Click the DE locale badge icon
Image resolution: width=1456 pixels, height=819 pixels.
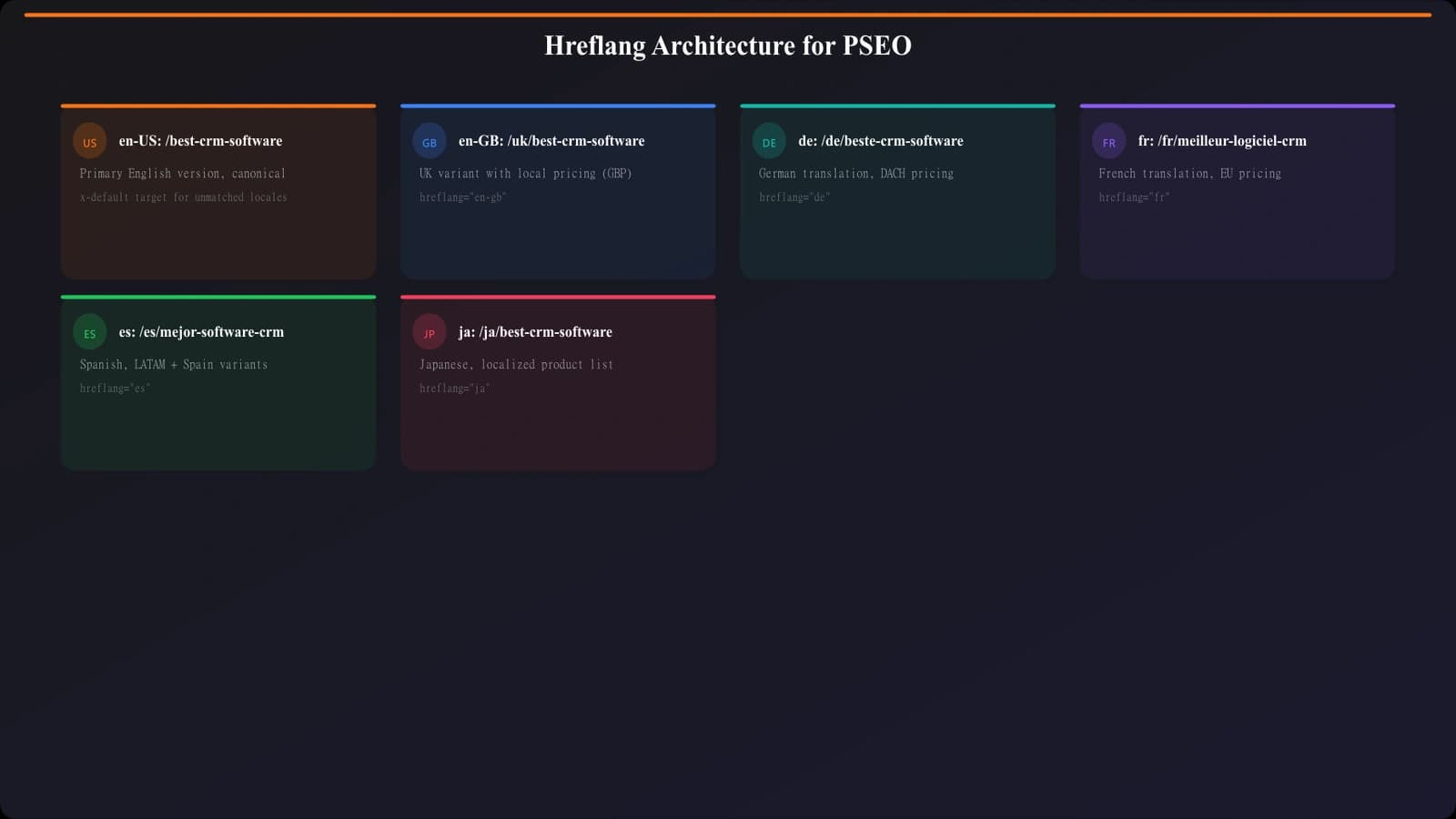pyautogui.click(x=769, y=141)
